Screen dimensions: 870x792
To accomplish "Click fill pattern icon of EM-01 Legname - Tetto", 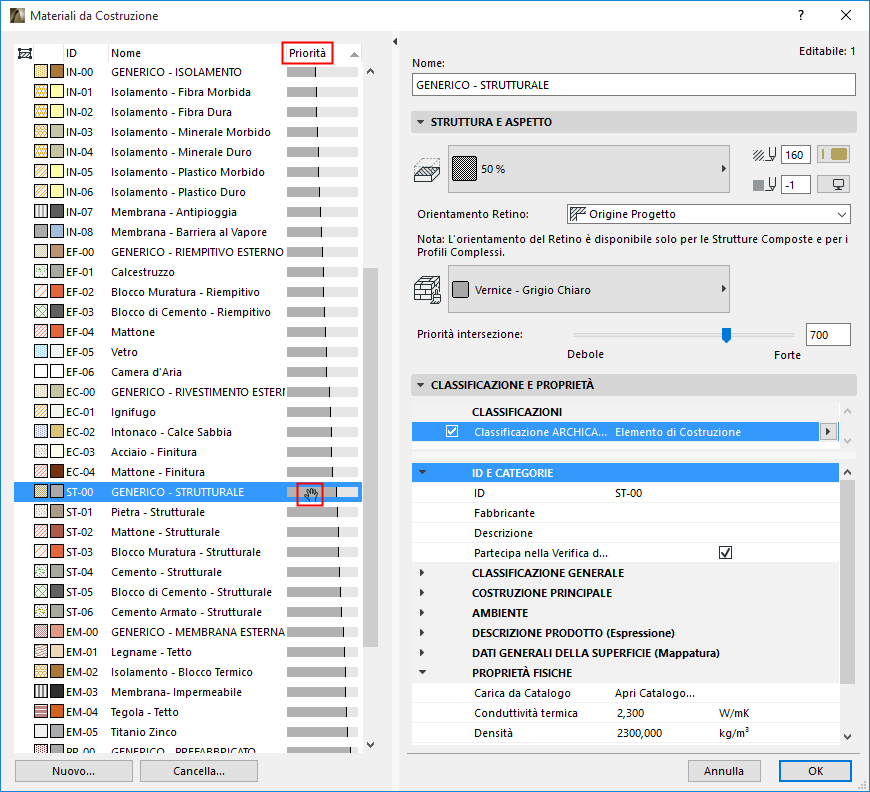I will [x=41, y=652].
